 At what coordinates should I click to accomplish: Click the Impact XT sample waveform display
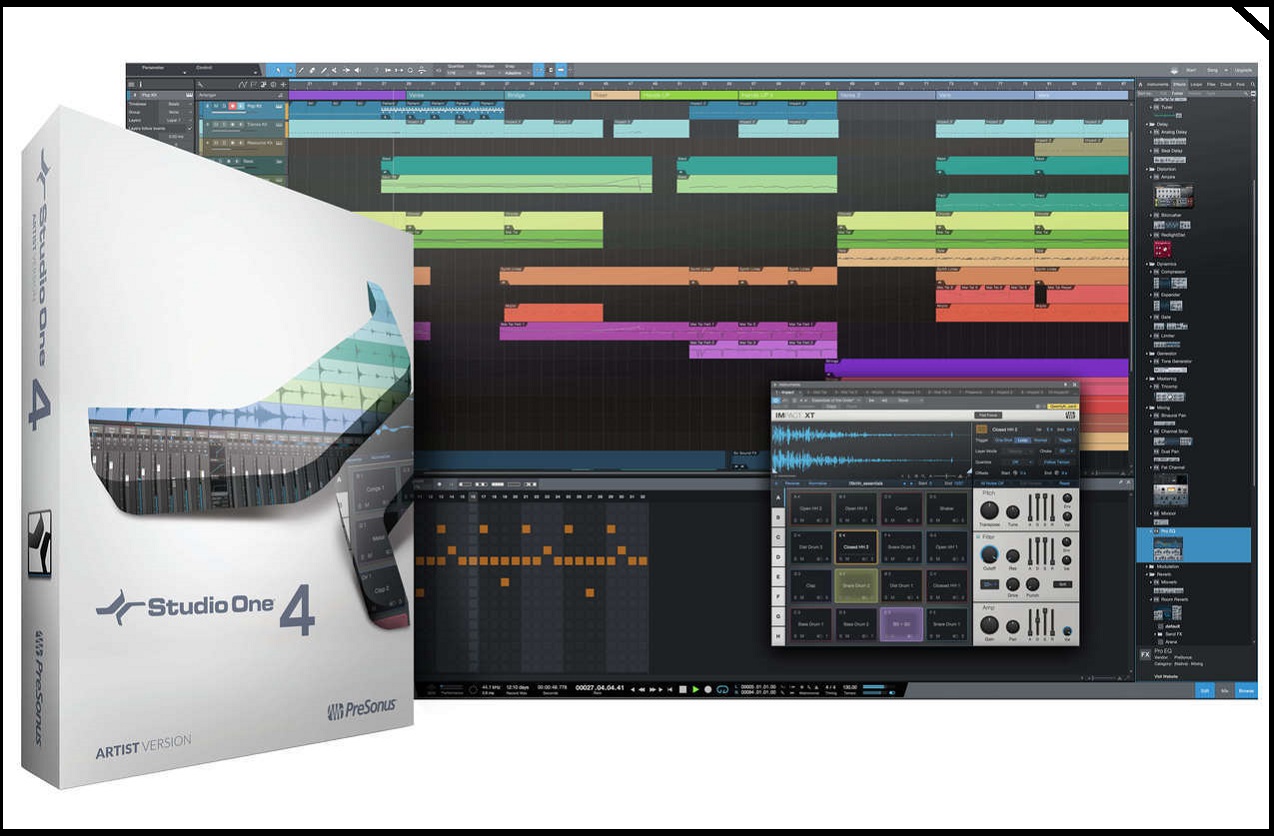pyautogui.click(x=871, y=447)
